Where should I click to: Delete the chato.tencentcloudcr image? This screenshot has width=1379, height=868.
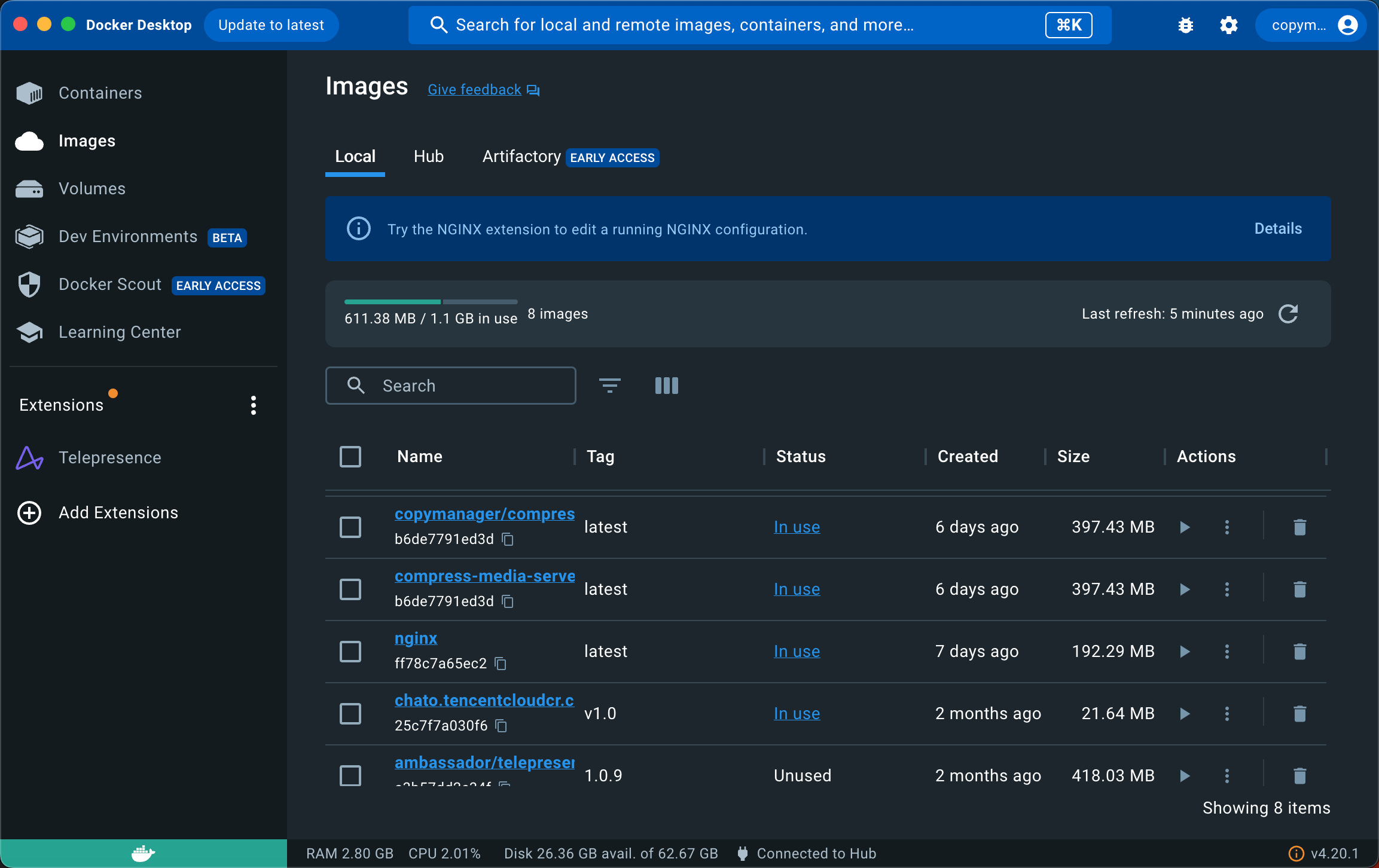tap(1299, 713)
